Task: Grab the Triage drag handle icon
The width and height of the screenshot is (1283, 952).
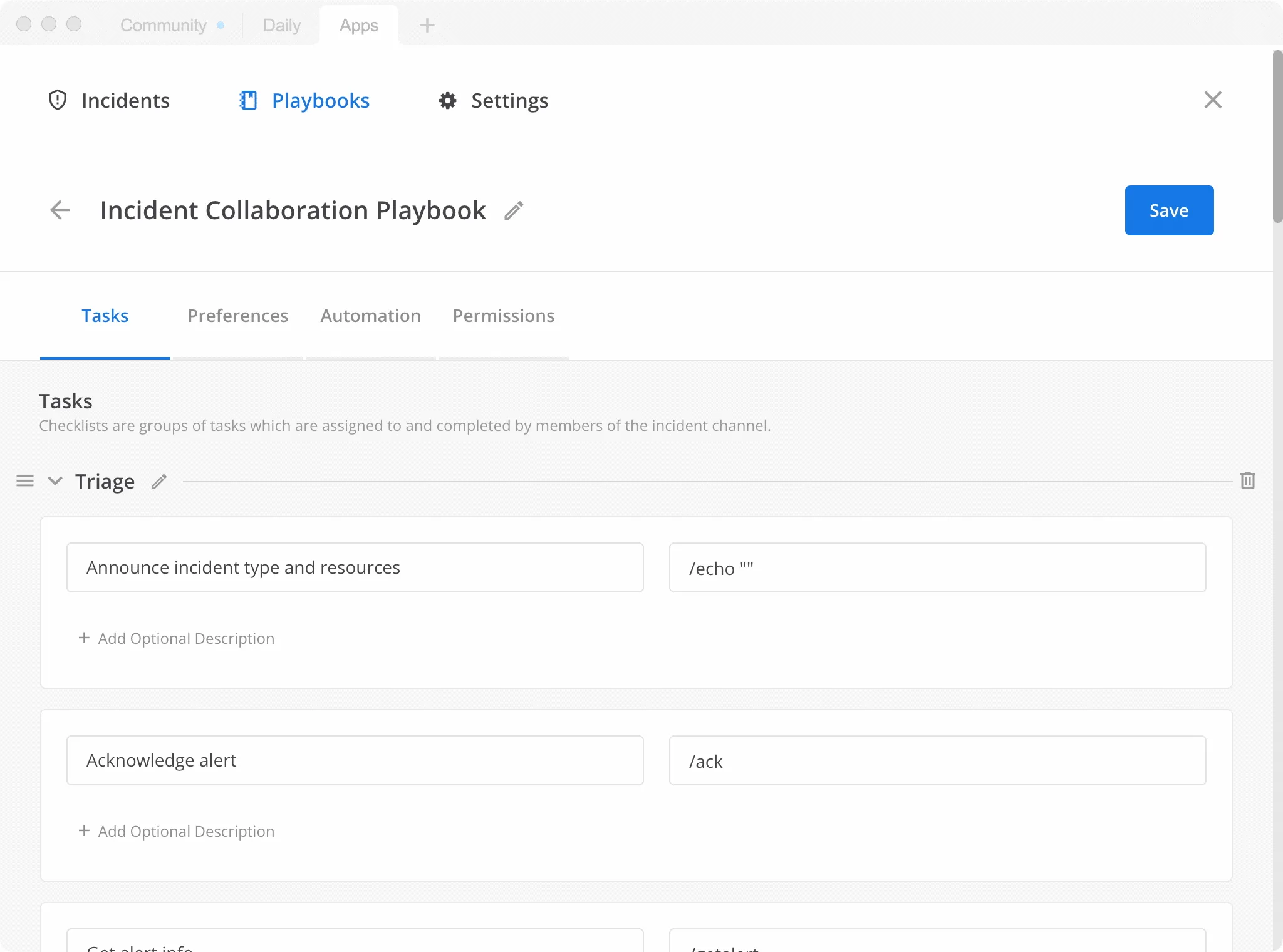Action: click(x=25, y=481)
